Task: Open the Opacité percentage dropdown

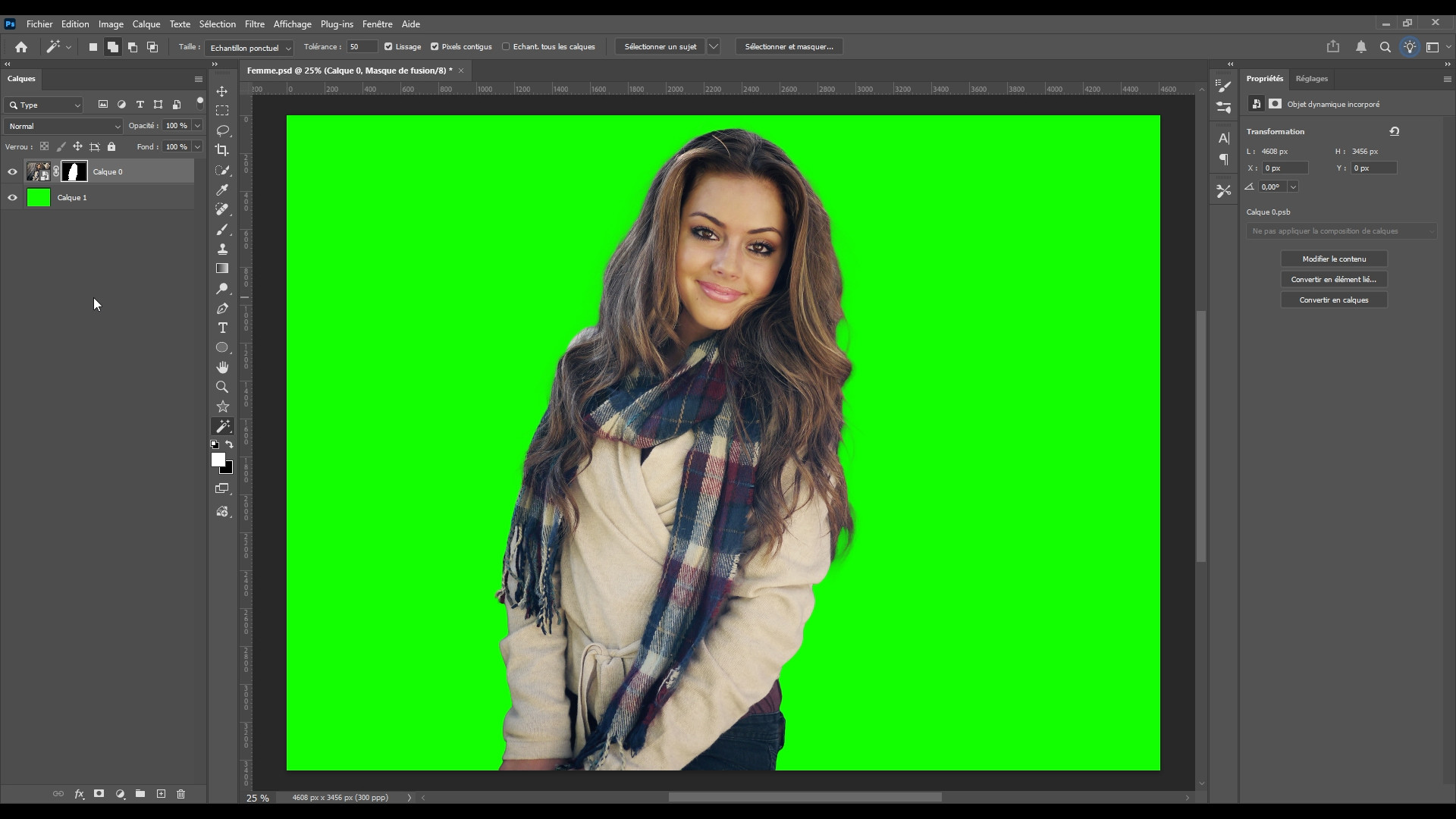Action: coord(197,126)
